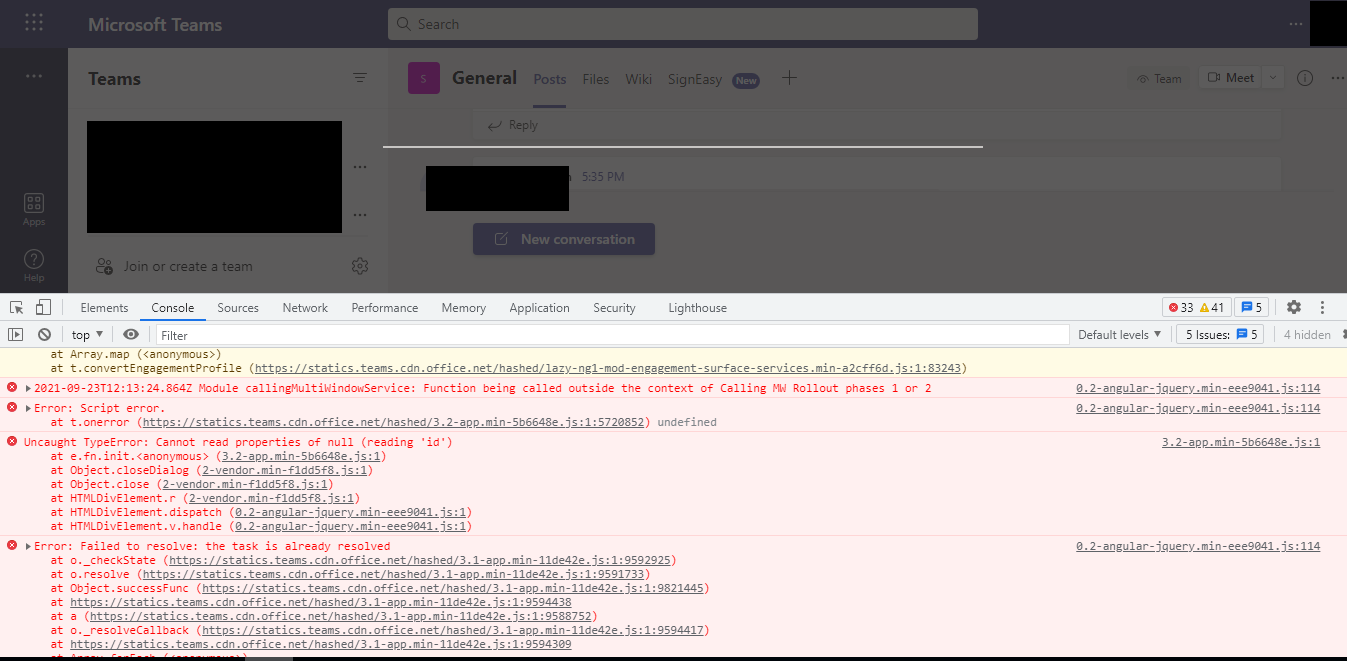The width and height of the screenshot is (1347, 661).
Task: Open the Microsoft 365 app launcher grid
Action: click(x=34, y=23)
